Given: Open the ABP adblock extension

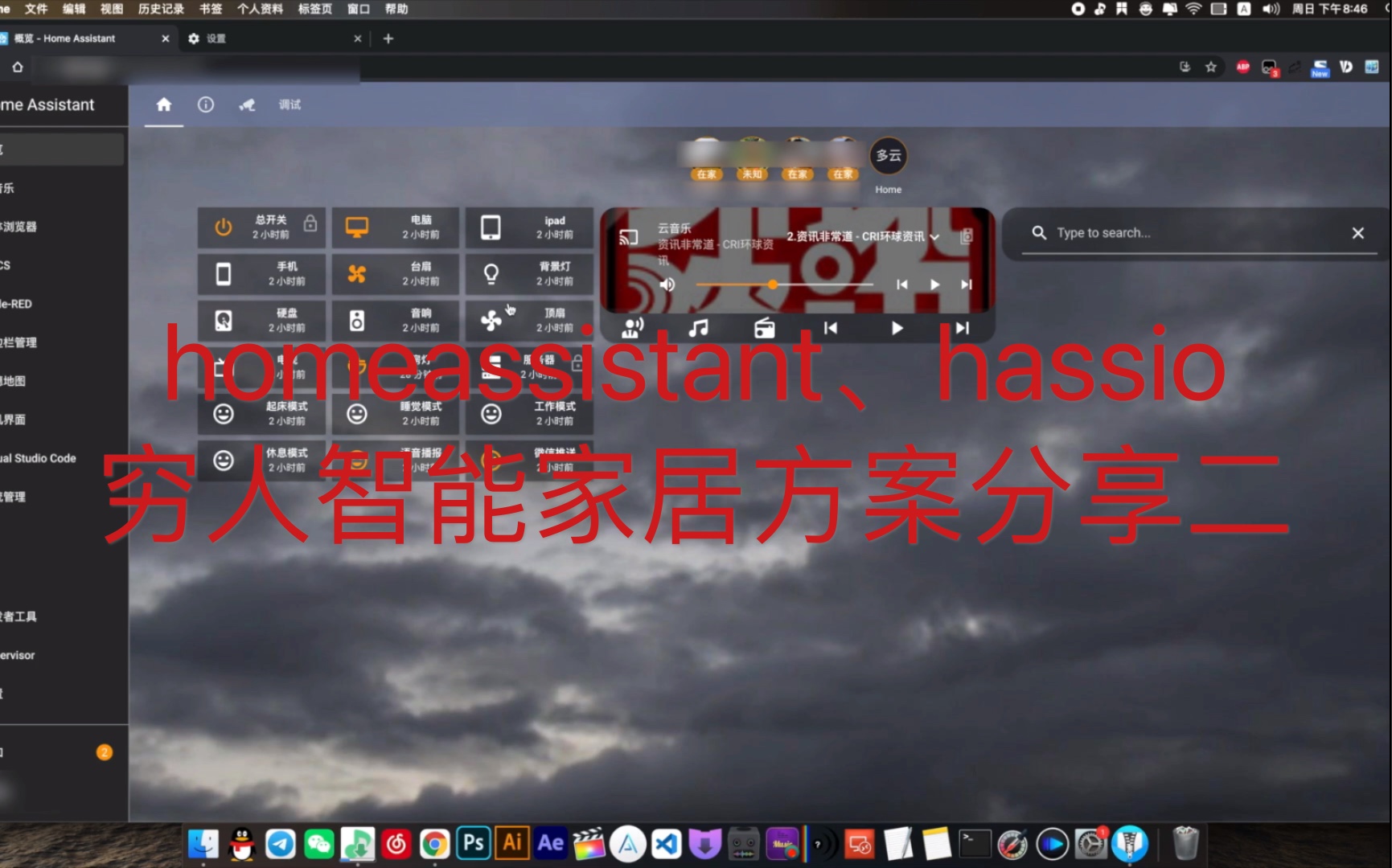Looking at the screenshot, I should pos(1243,67).
